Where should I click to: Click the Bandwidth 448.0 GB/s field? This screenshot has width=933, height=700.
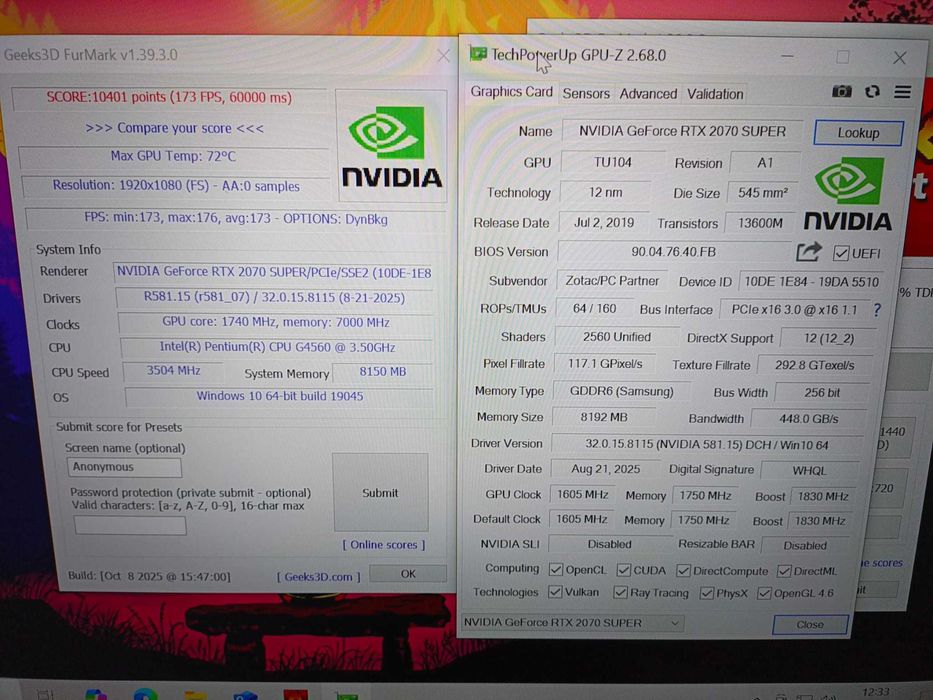coord(809,418)
